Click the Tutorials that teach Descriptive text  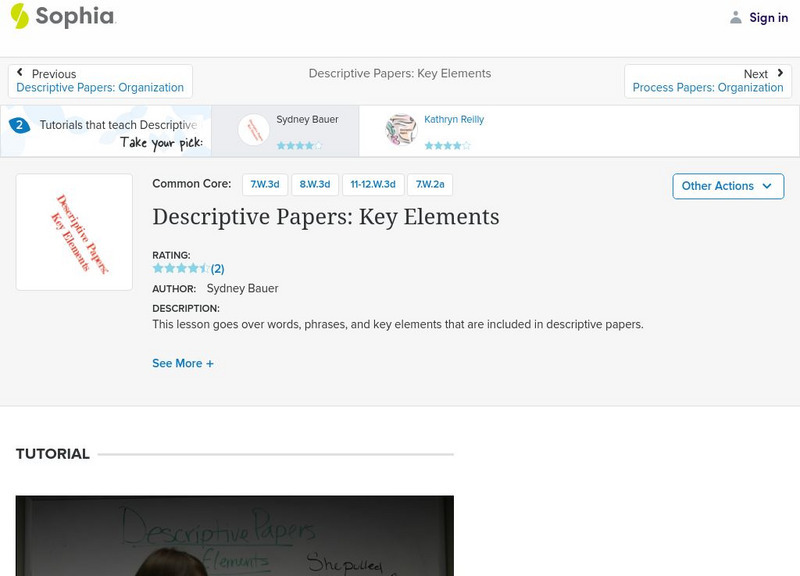118,125
